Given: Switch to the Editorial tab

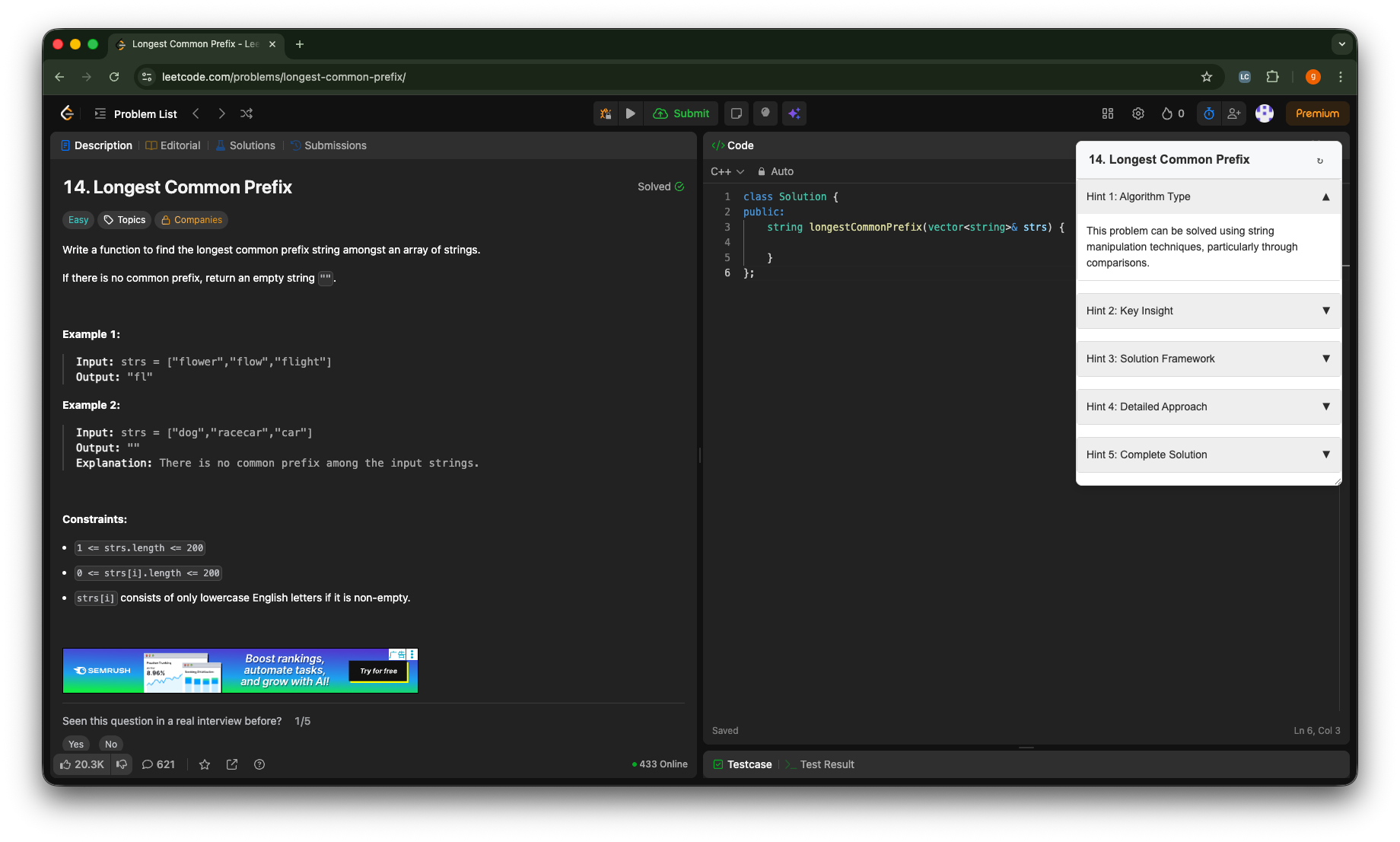Looking at the screenshot, I should [x=173, y=145].
